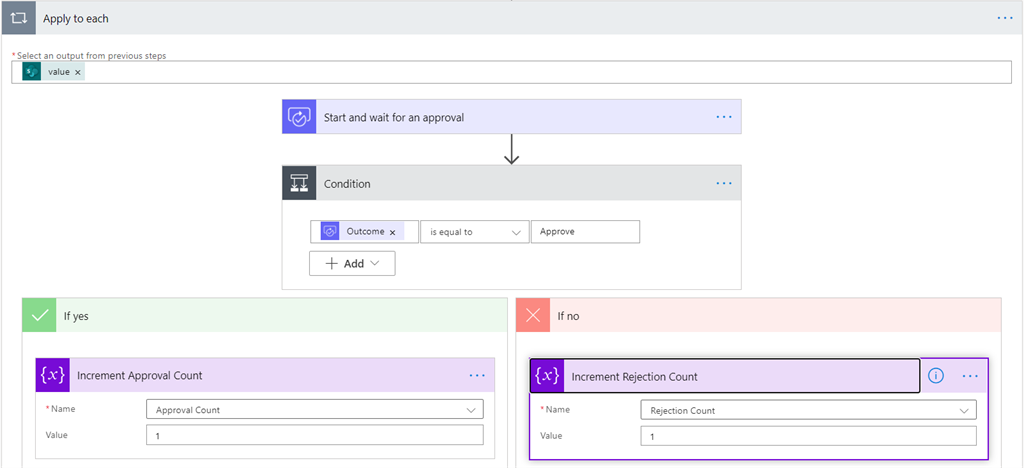Open the 'is equal to' operator dropdown
The width and height of the screenshot is (1024, 468).
click(475, 232)
